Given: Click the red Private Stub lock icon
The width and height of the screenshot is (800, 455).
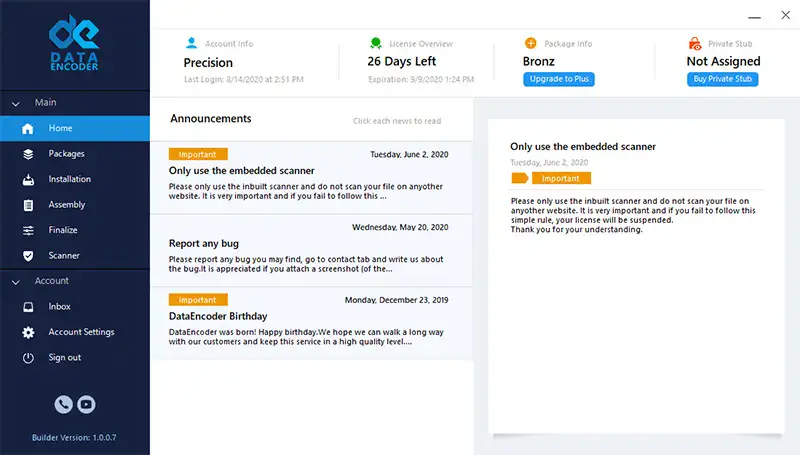Looking at the screenshot, I should (x=694, y=43).
